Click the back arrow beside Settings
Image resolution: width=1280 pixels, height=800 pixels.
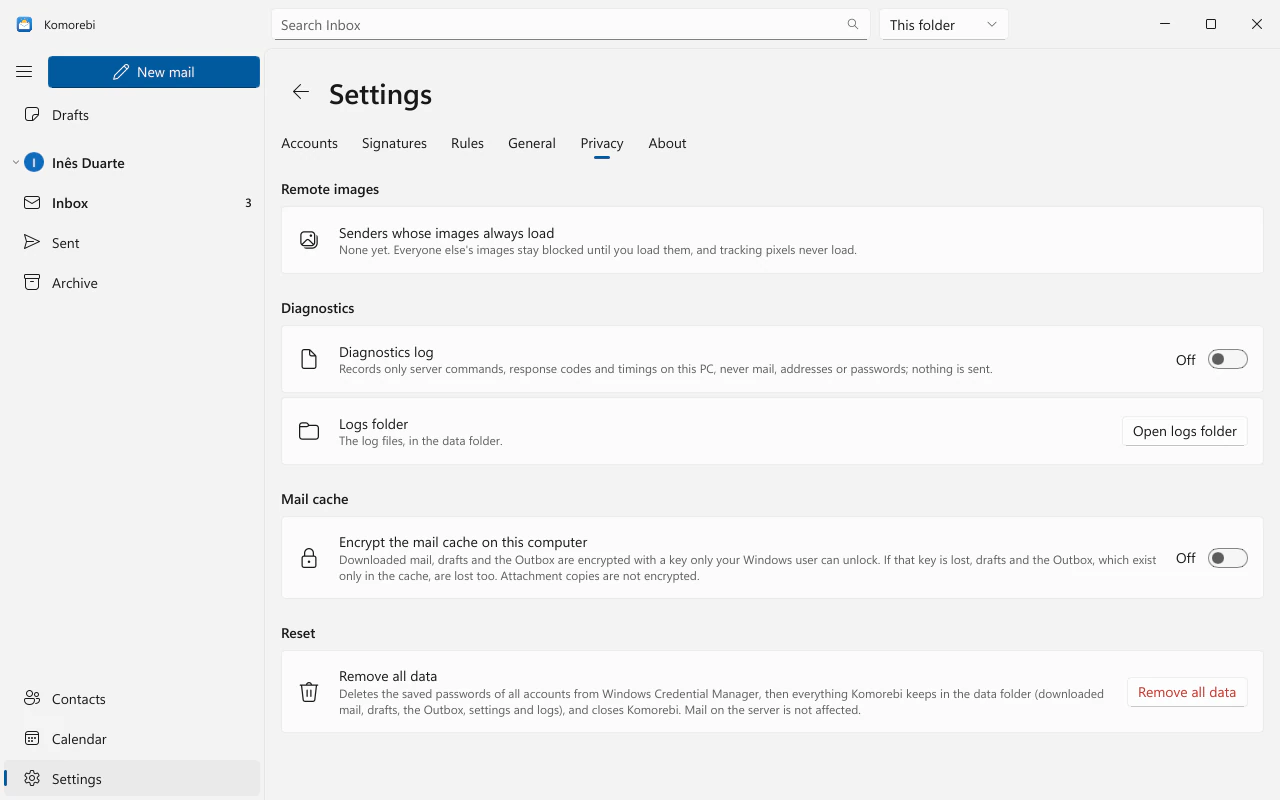(x=300, y=92)
